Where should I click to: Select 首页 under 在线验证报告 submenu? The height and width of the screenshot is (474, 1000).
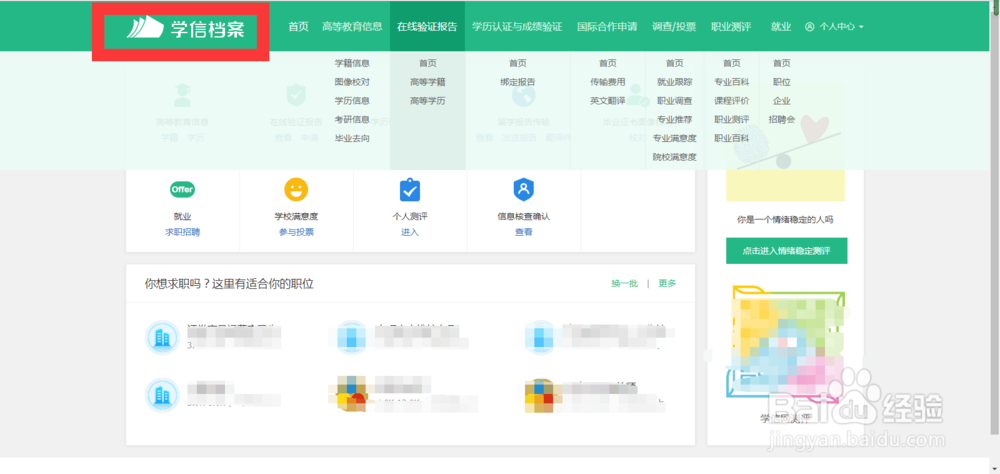(427, 63)
